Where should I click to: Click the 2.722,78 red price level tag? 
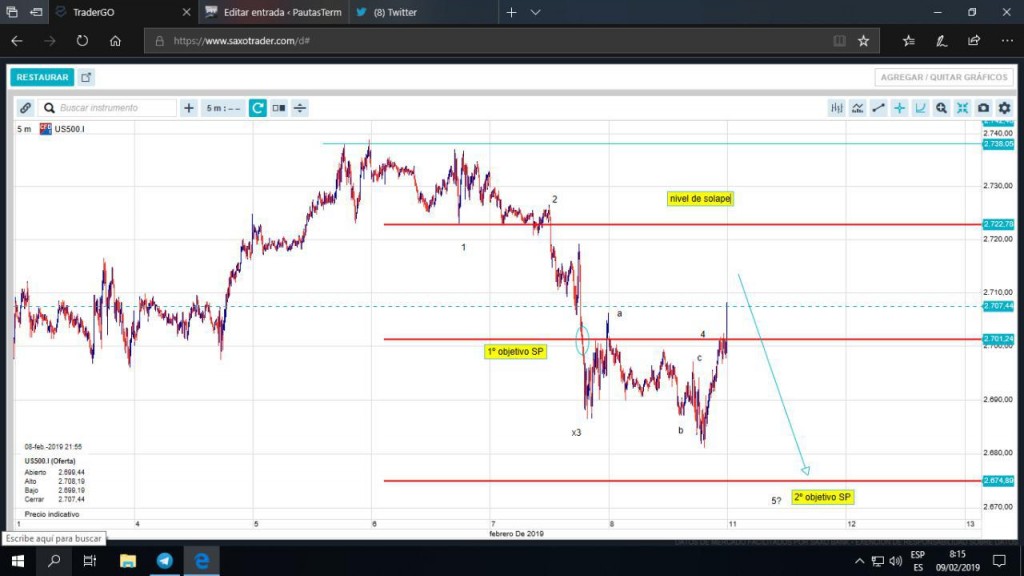click(x=999, y=224)
